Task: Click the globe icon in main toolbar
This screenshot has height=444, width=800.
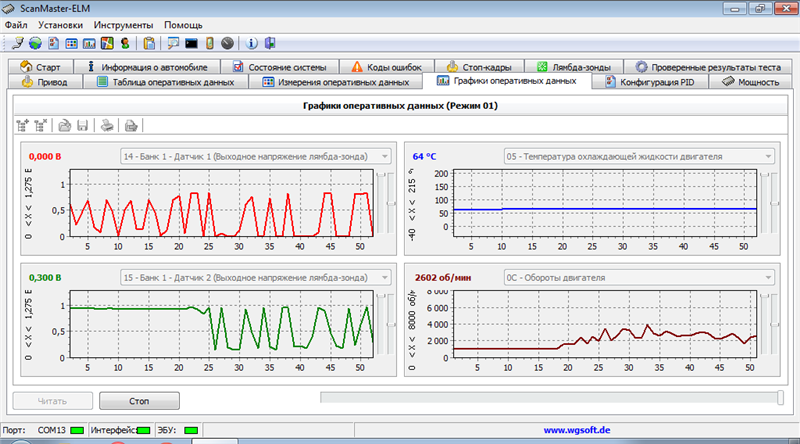Action: [35, 43]
